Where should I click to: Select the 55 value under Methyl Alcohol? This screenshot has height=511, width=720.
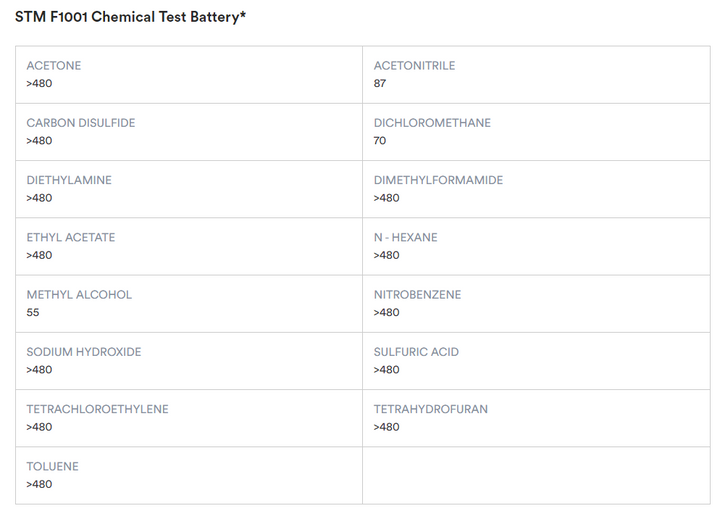click(33, 313)
